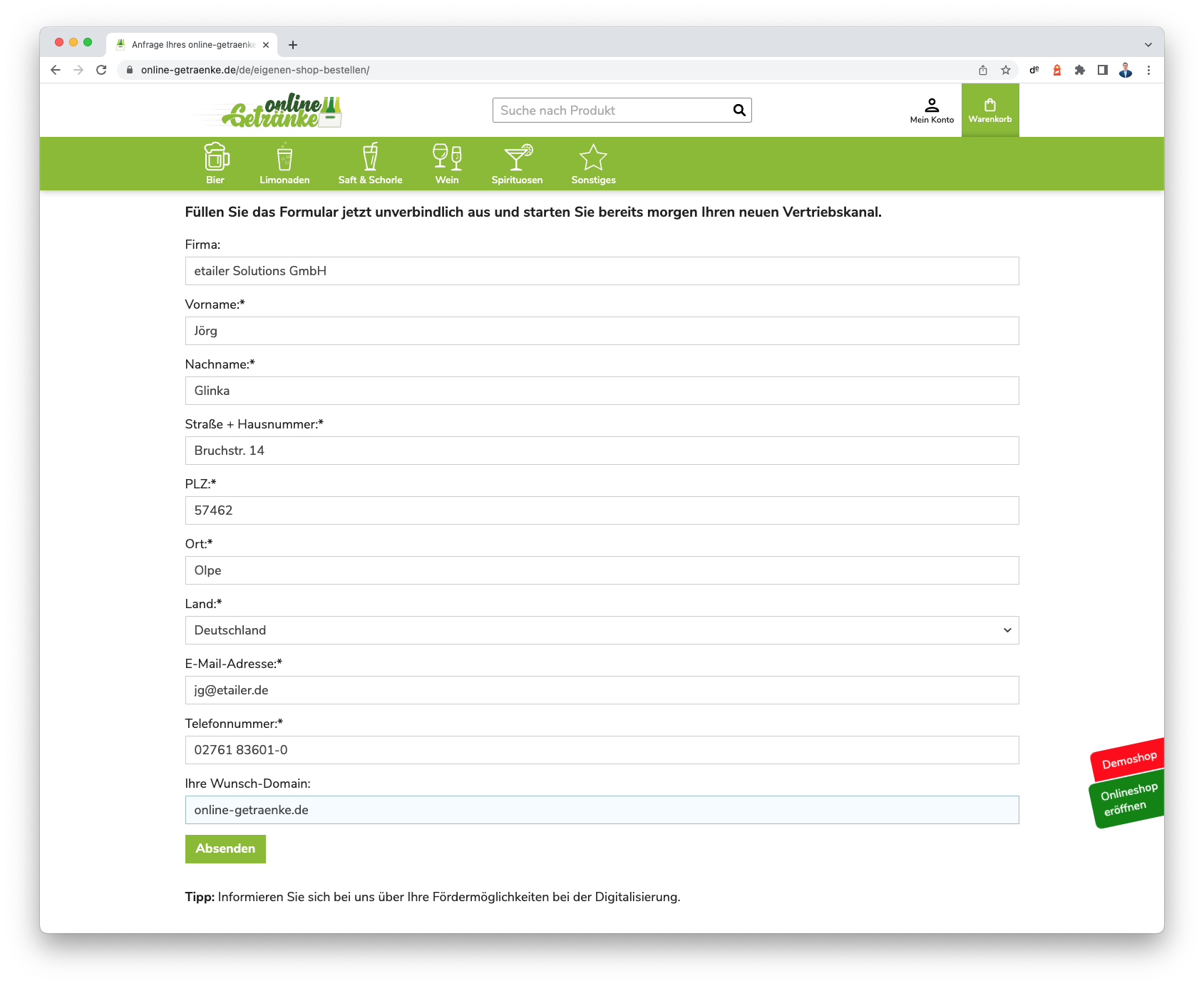Click the red Demoshop banner
Screen dimensions: 1204x986
point(1128,760)
